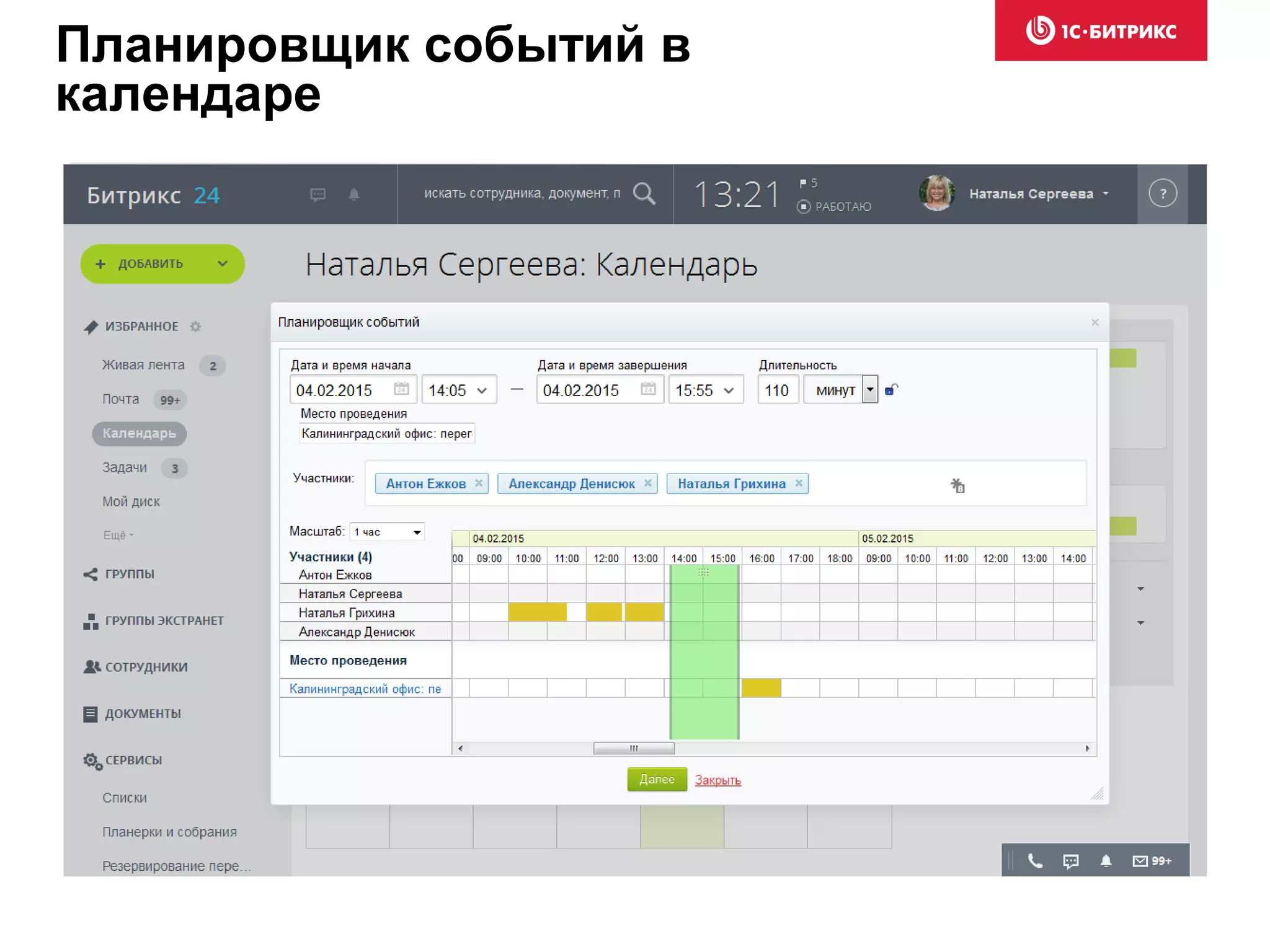Click the bell icon in the bottom bar
The width and height of the screenshot is (1270, 952).
pos(1106,860)
